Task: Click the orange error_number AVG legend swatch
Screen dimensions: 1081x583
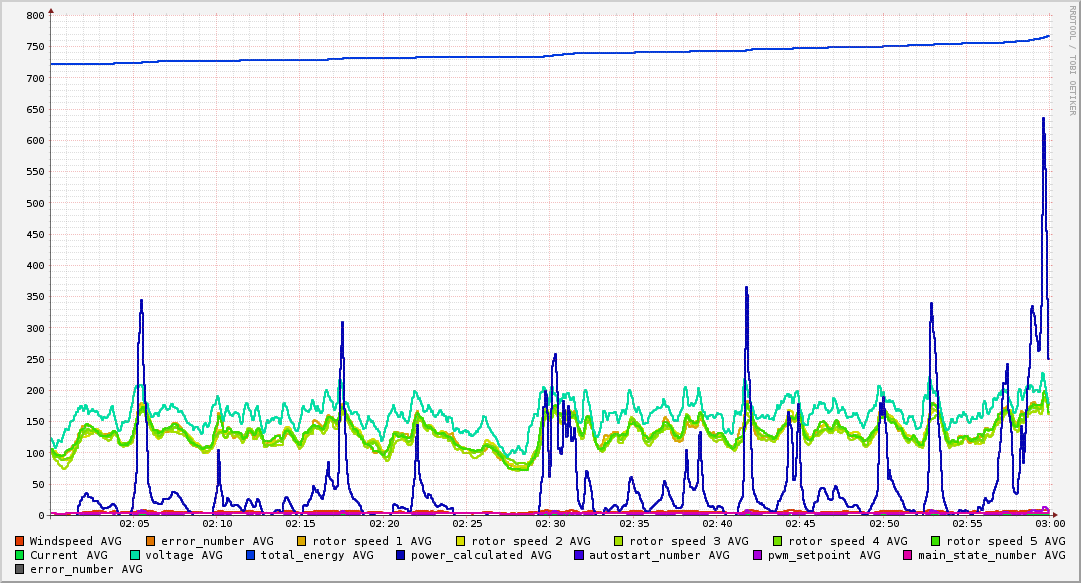Action: click(x=150, y=541)
